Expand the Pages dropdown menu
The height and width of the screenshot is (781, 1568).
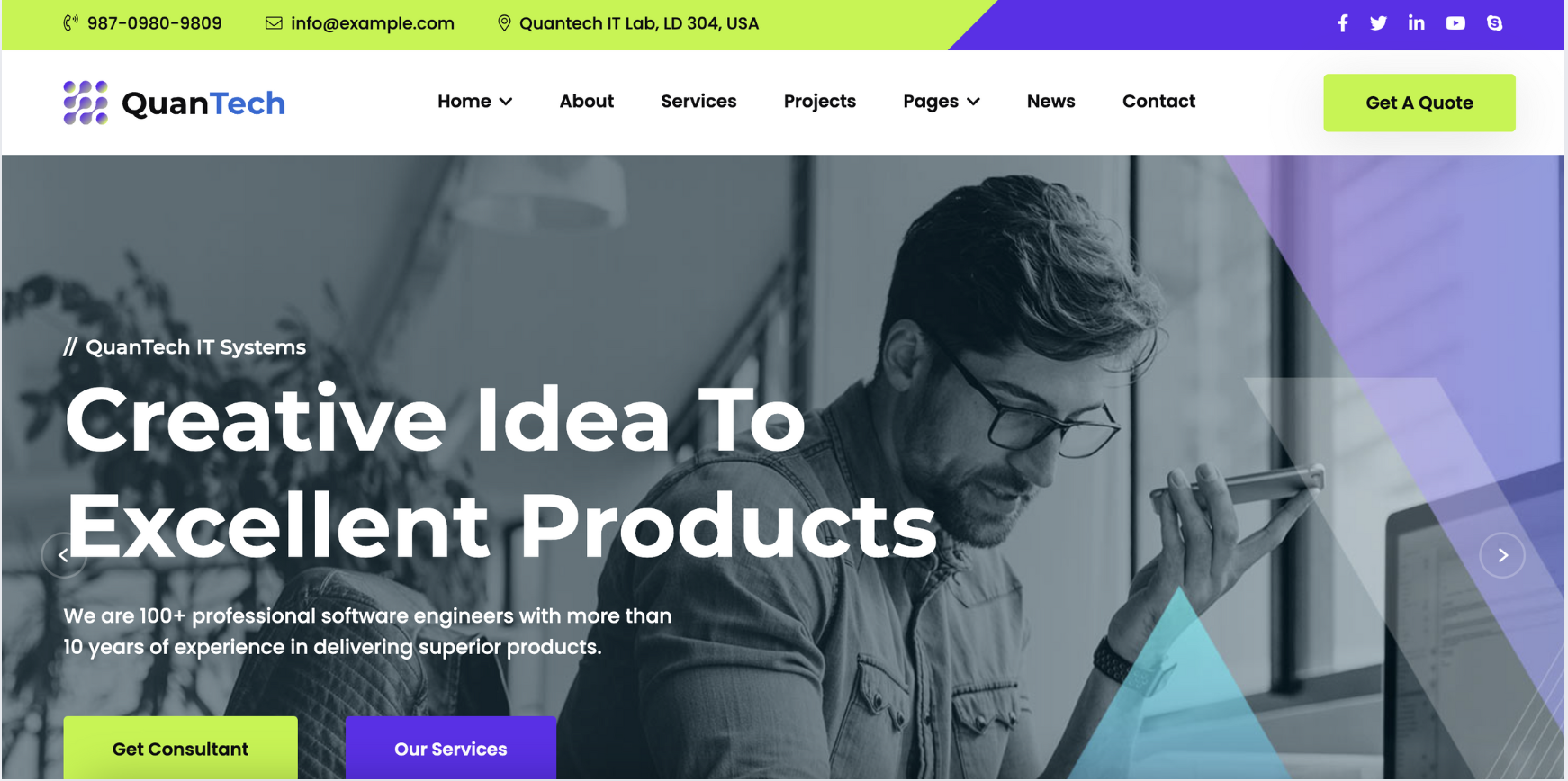pos(941,102)
